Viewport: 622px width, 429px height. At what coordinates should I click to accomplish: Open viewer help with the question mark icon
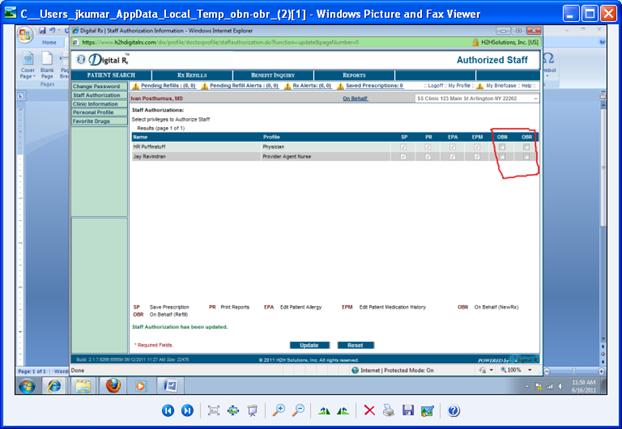coord(453,410)
